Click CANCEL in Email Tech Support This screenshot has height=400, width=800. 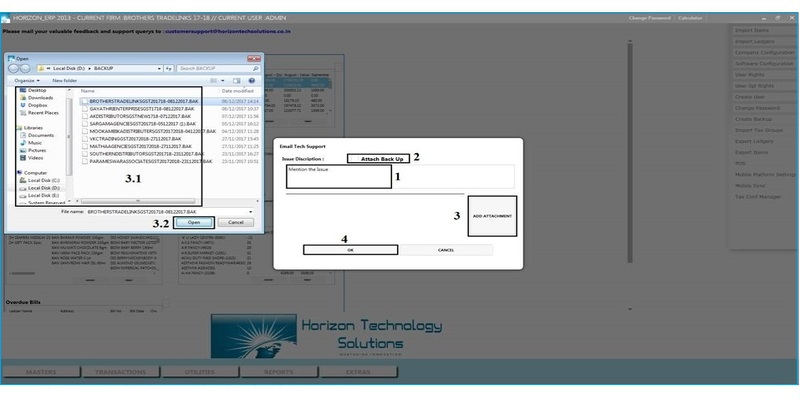point(446,250)
